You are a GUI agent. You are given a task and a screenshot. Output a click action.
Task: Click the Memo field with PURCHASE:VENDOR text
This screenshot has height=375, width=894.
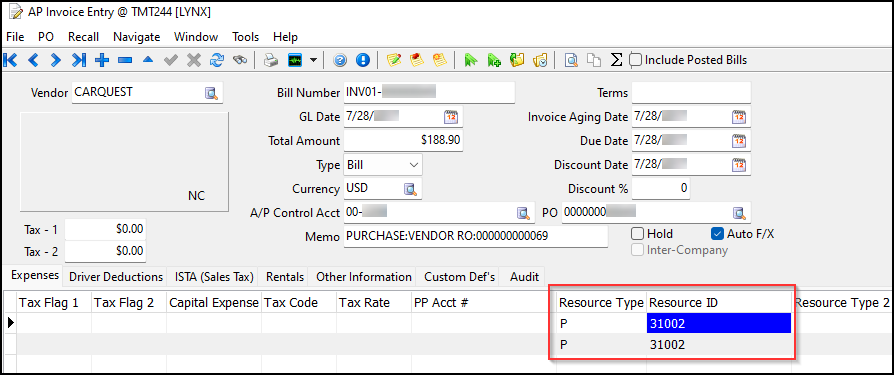tap(476, 237)
